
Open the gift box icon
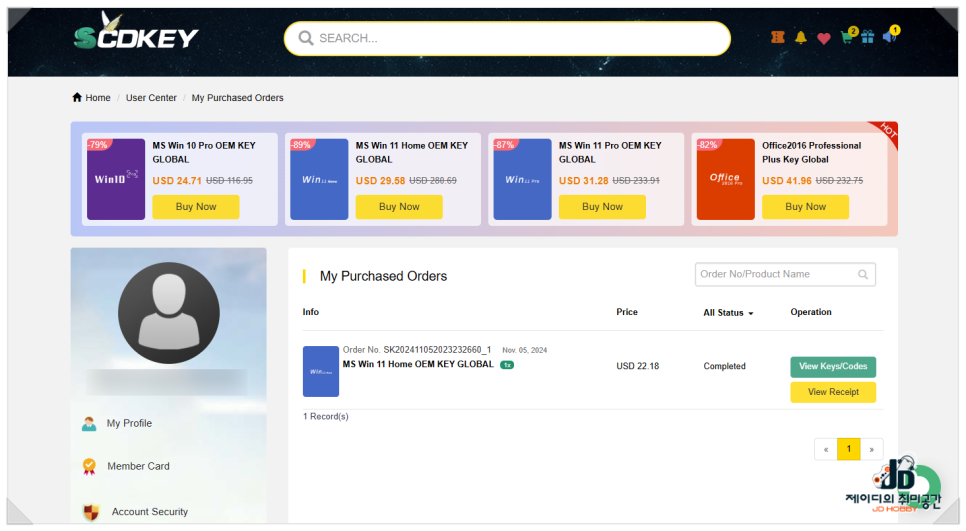867,37
